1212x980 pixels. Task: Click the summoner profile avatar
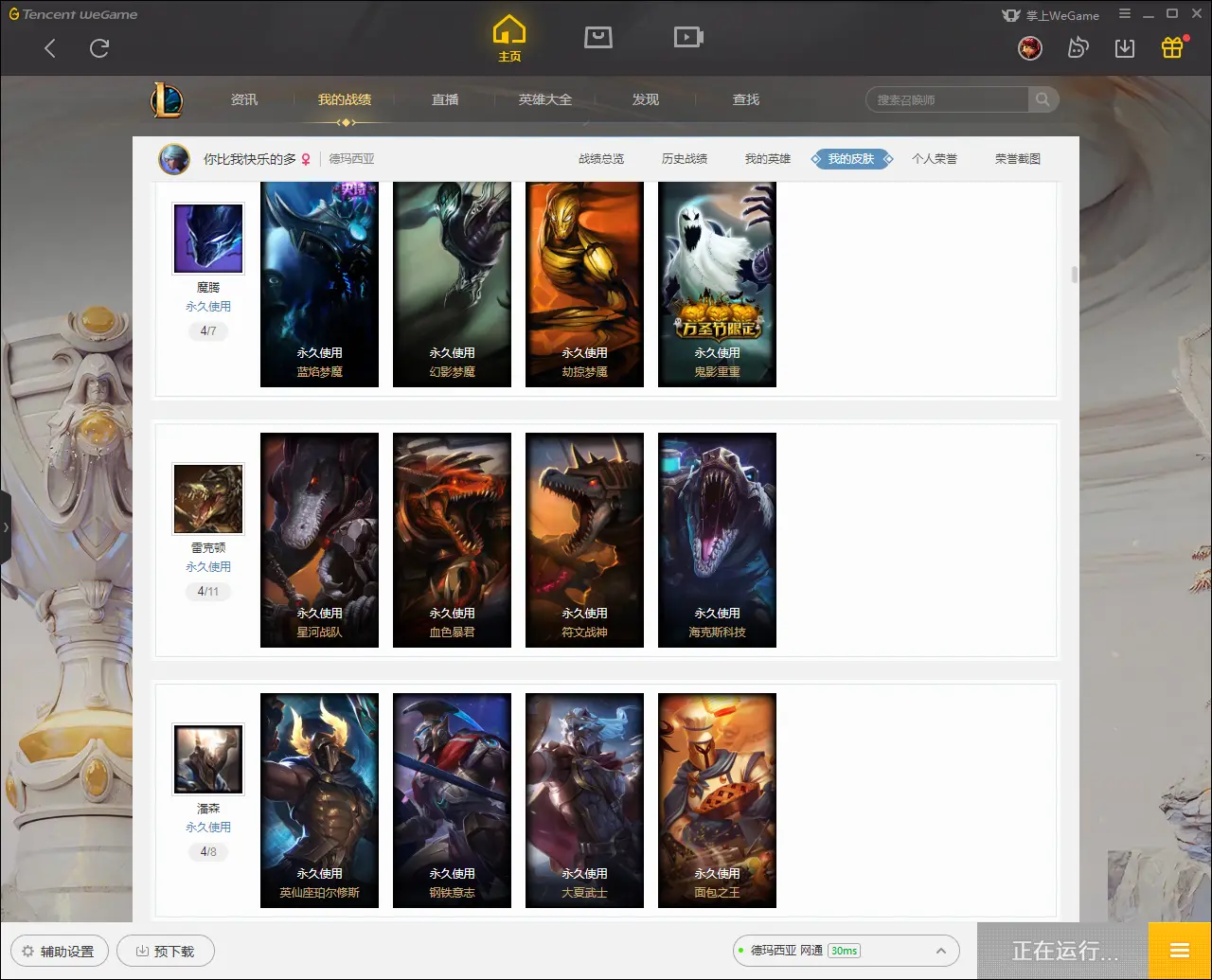[174, 159]
